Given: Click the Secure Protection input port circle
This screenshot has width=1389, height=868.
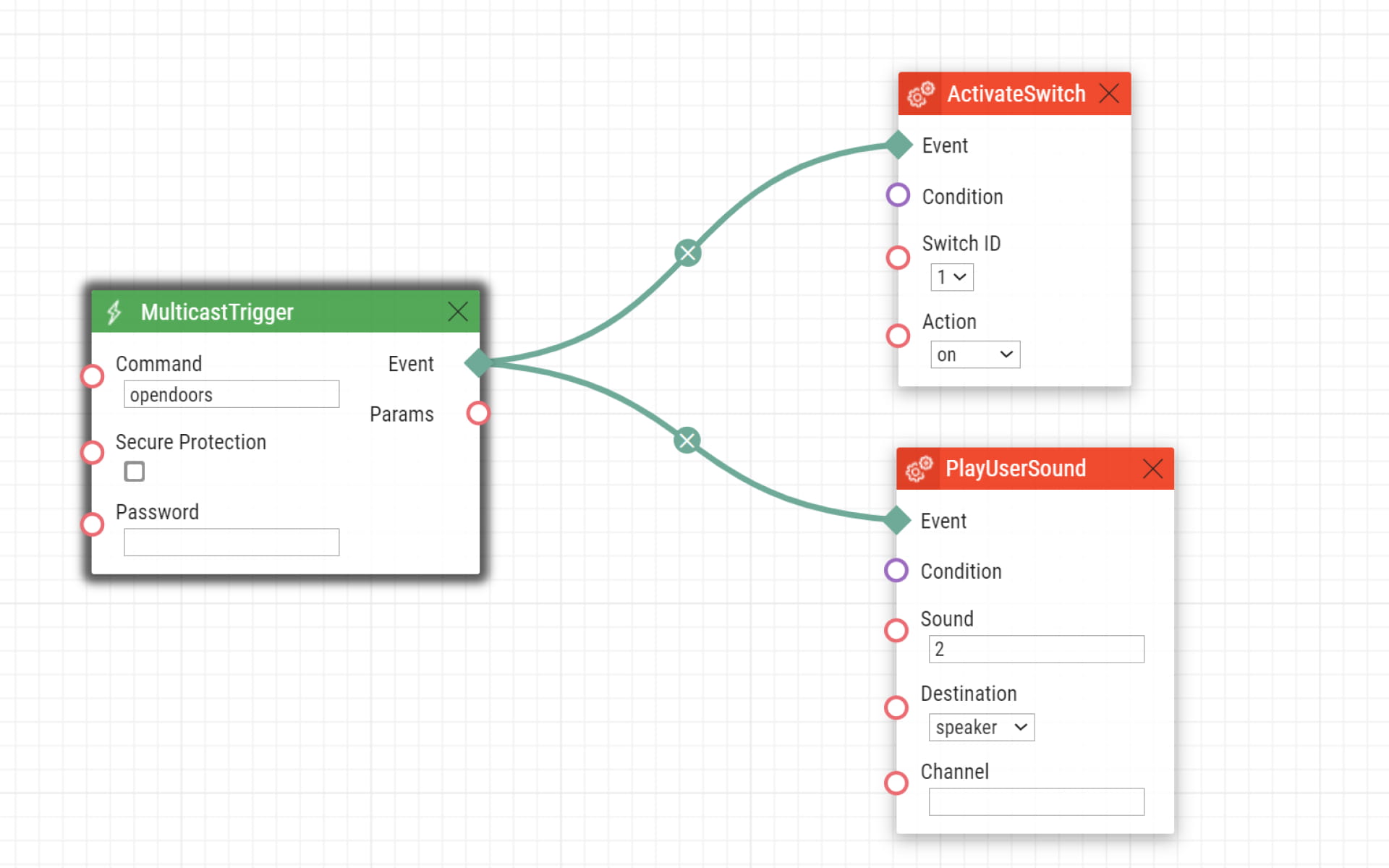Looking at the screenshot, I should click(x=93, y=452).
